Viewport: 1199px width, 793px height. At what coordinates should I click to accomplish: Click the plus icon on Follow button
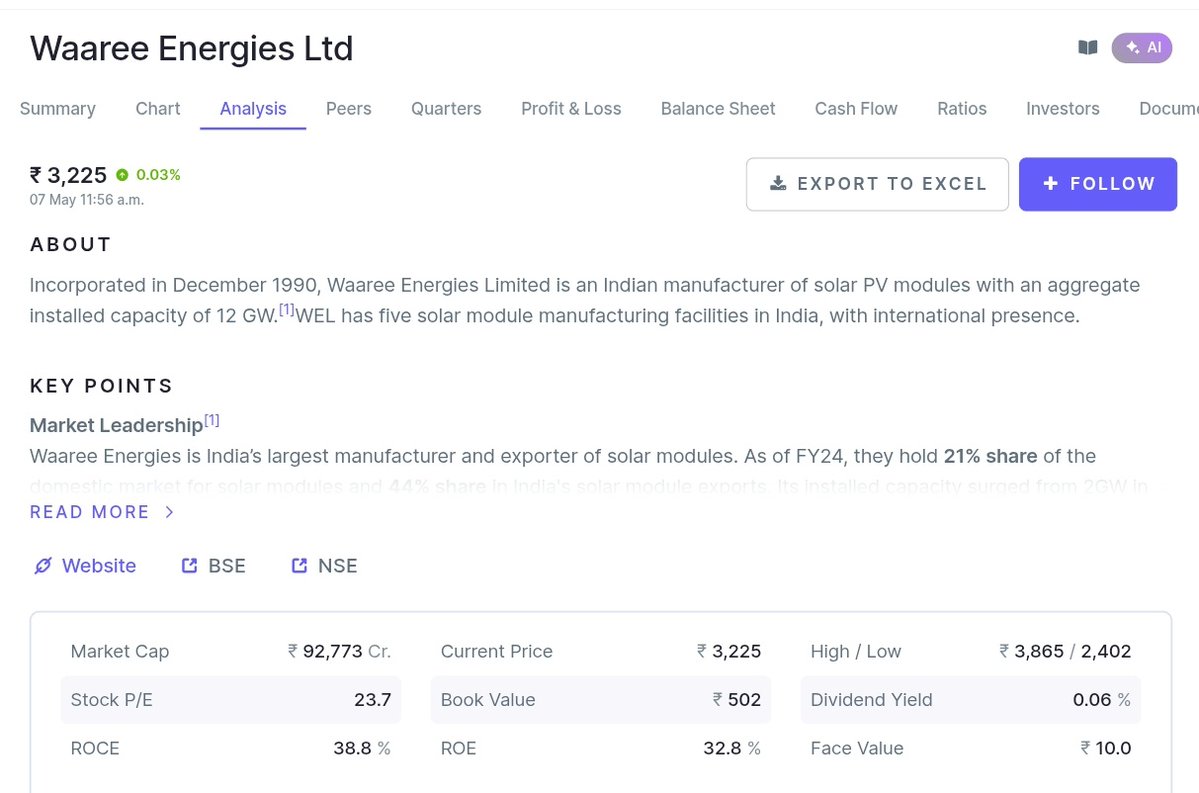pyautogui.click(x=1051, y=184)
